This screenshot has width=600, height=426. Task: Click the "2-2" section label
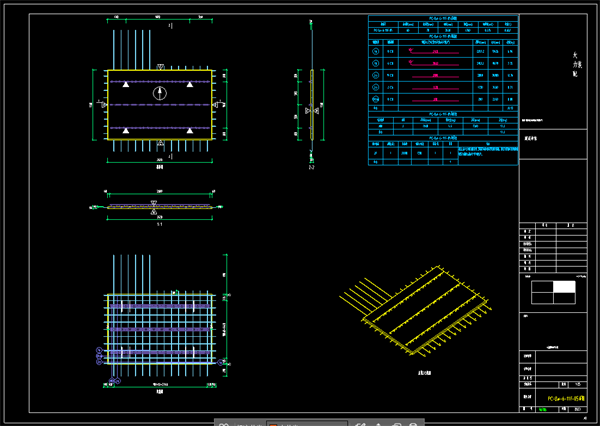(x=311, y=167)
